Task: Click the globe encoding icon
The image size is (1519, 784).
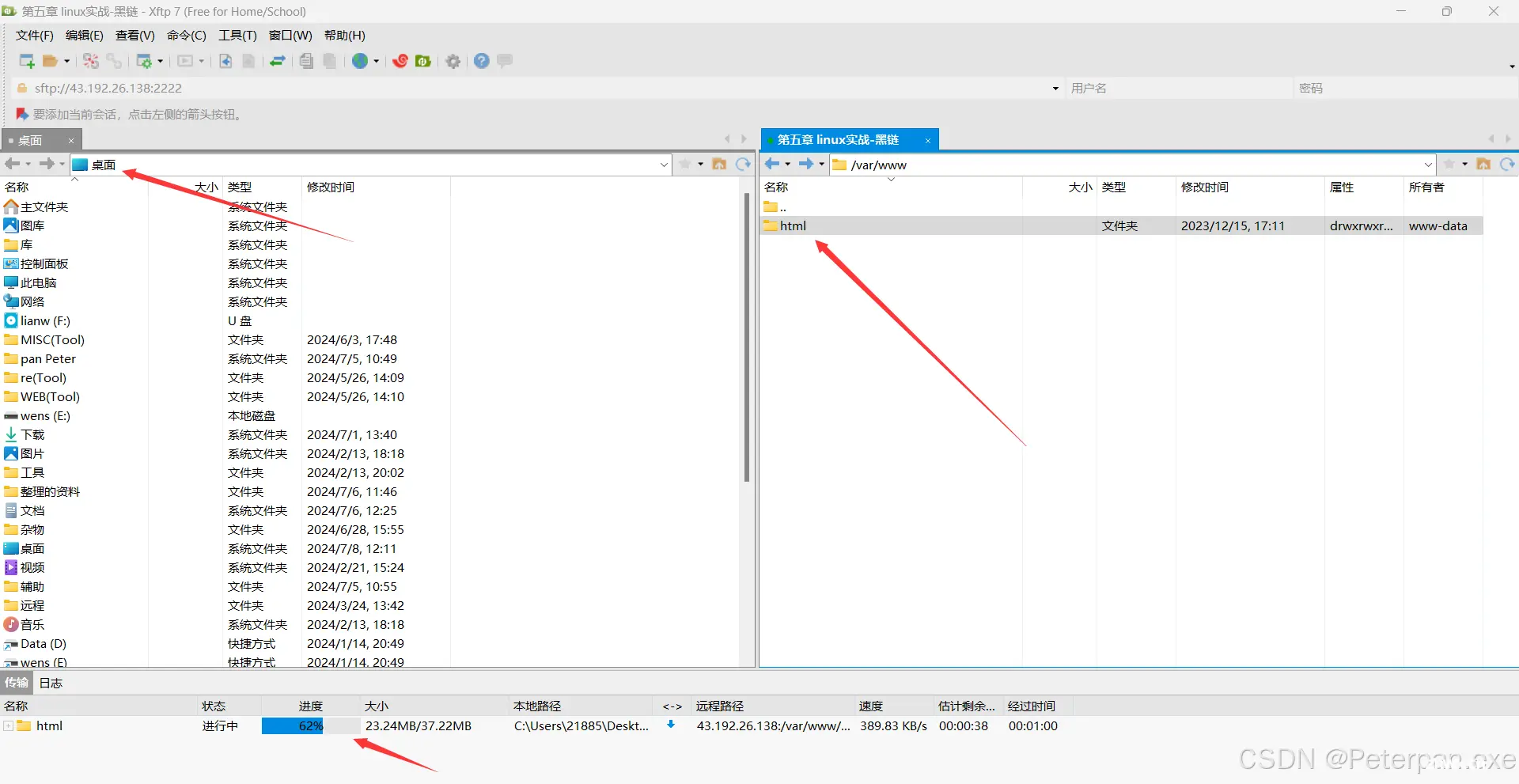Action: tap(360, 61)
